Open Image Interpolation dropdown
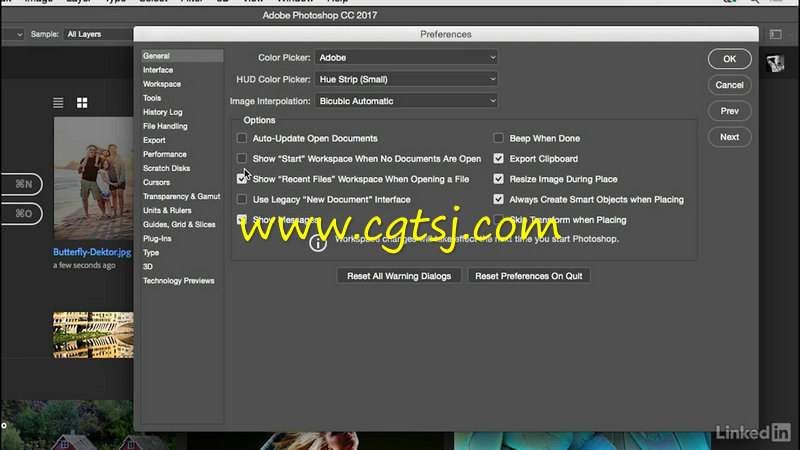 coord(407,101)
